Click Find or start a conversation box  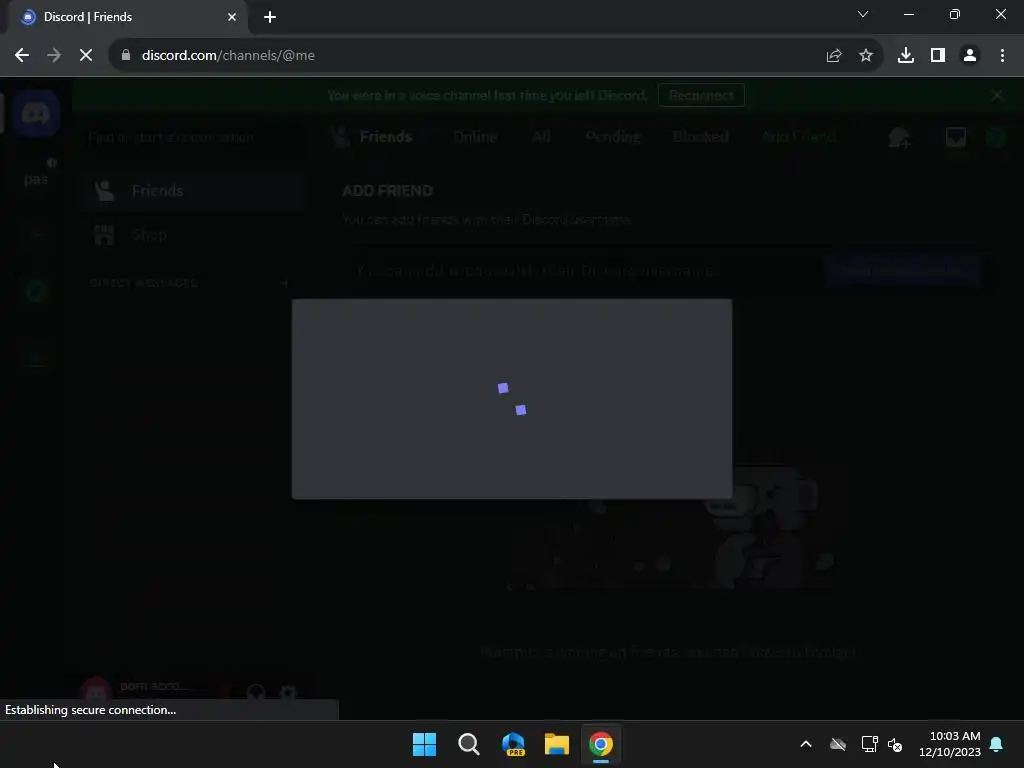click(193, 137)
